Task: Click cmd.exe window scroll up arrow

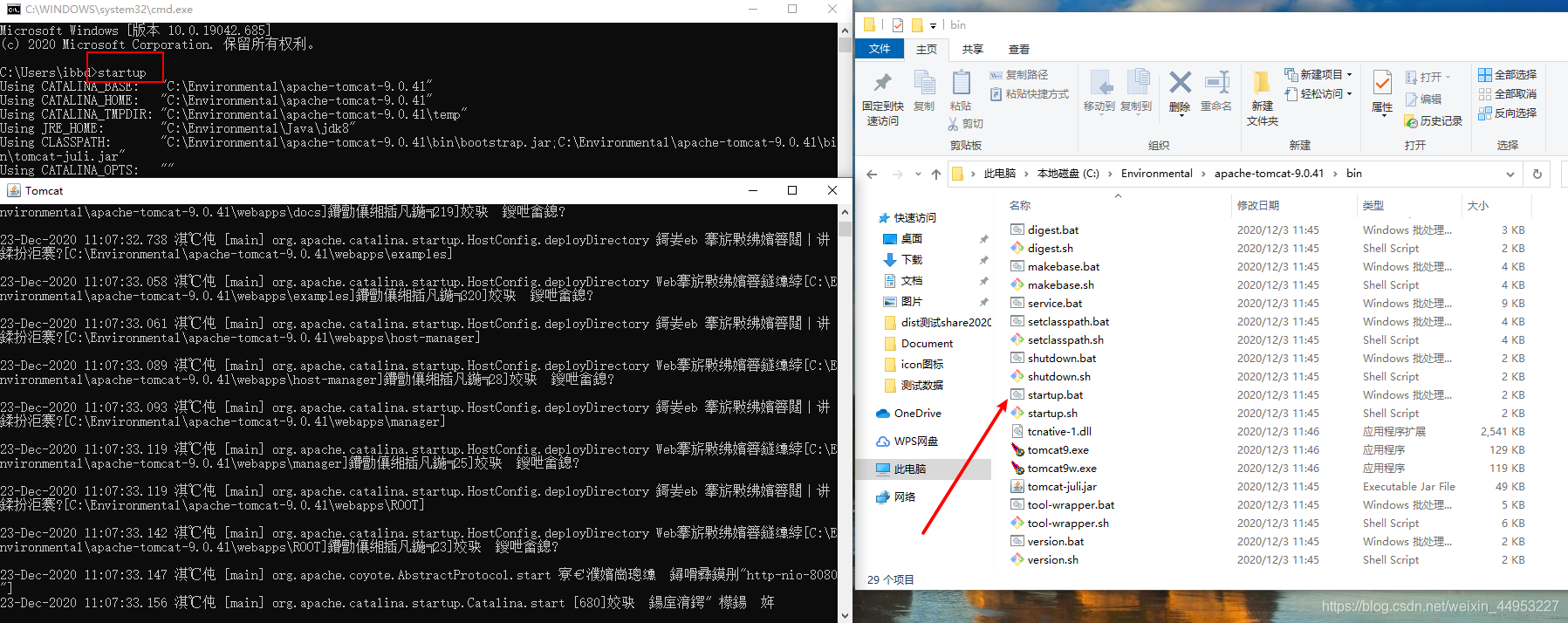Action: [845, 30]
